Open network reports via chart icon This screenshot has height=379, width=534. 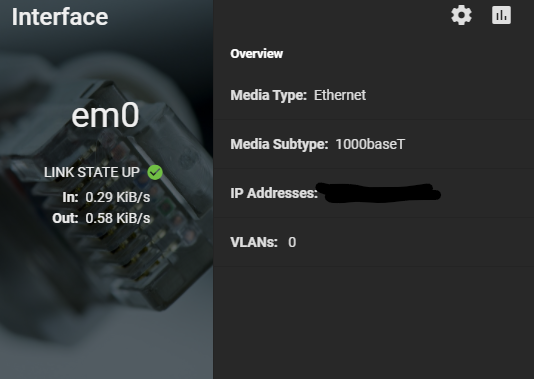(501, 15)
